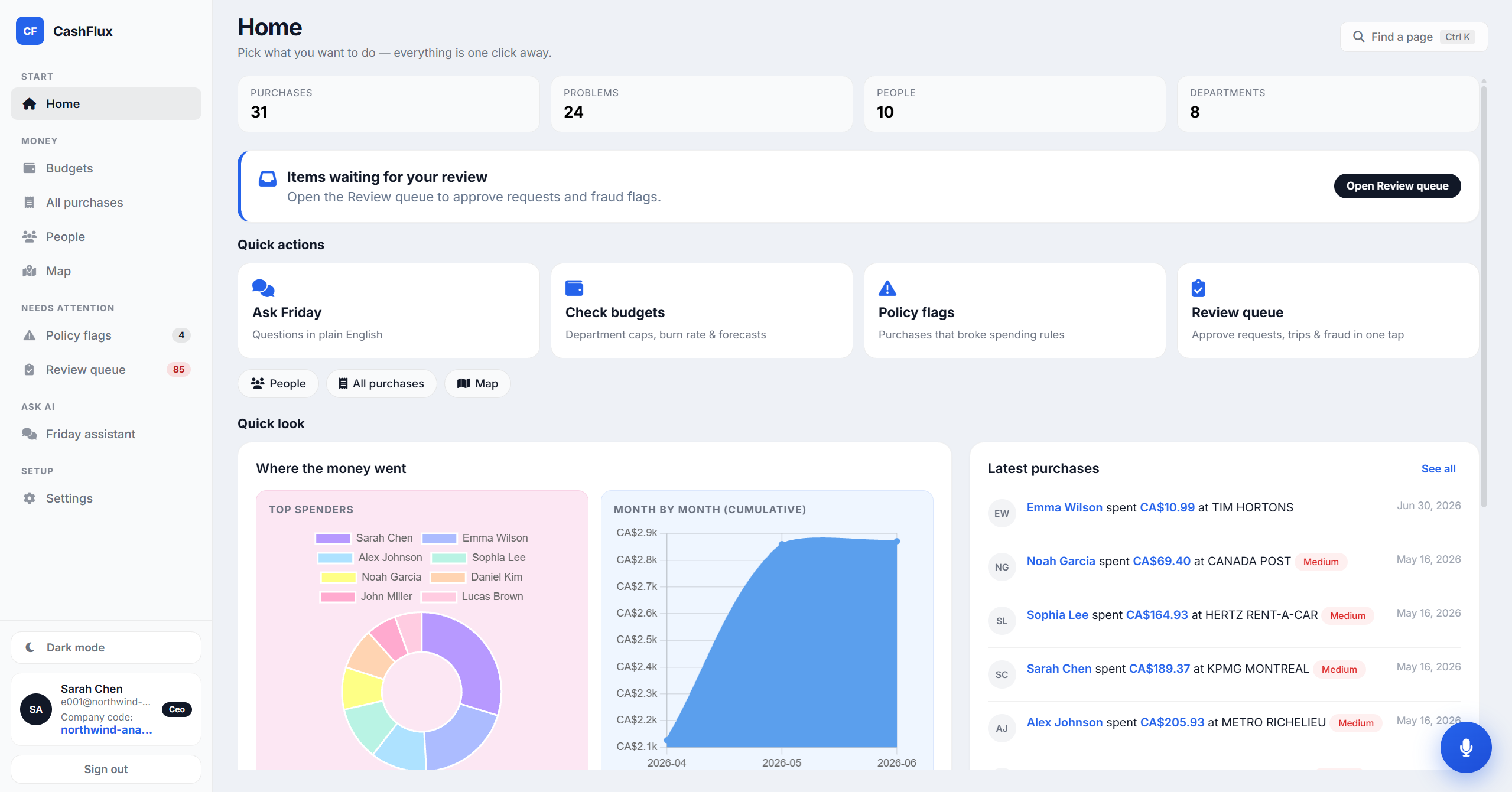Screen dimensions: 1512x792
Task: Click the CA$69.40 amount link
Action: point(1161,561)
